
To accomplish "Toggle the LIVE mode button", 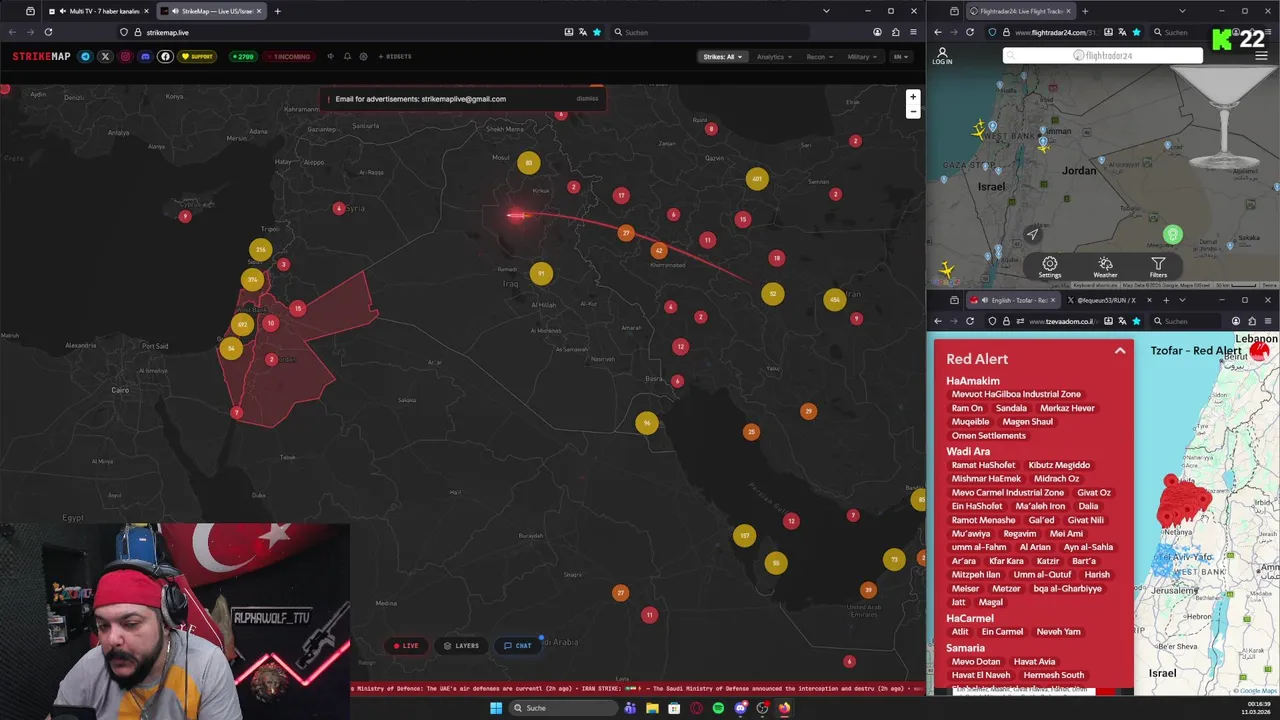I will point(406,646).
